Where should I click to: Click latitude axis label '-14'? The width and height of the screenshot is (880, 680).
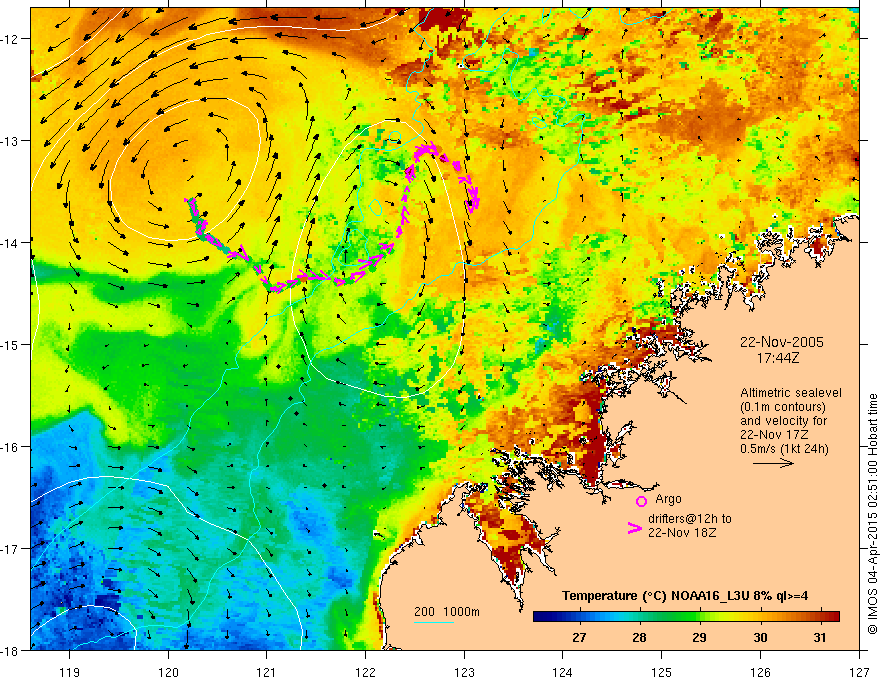coord(11,243)
